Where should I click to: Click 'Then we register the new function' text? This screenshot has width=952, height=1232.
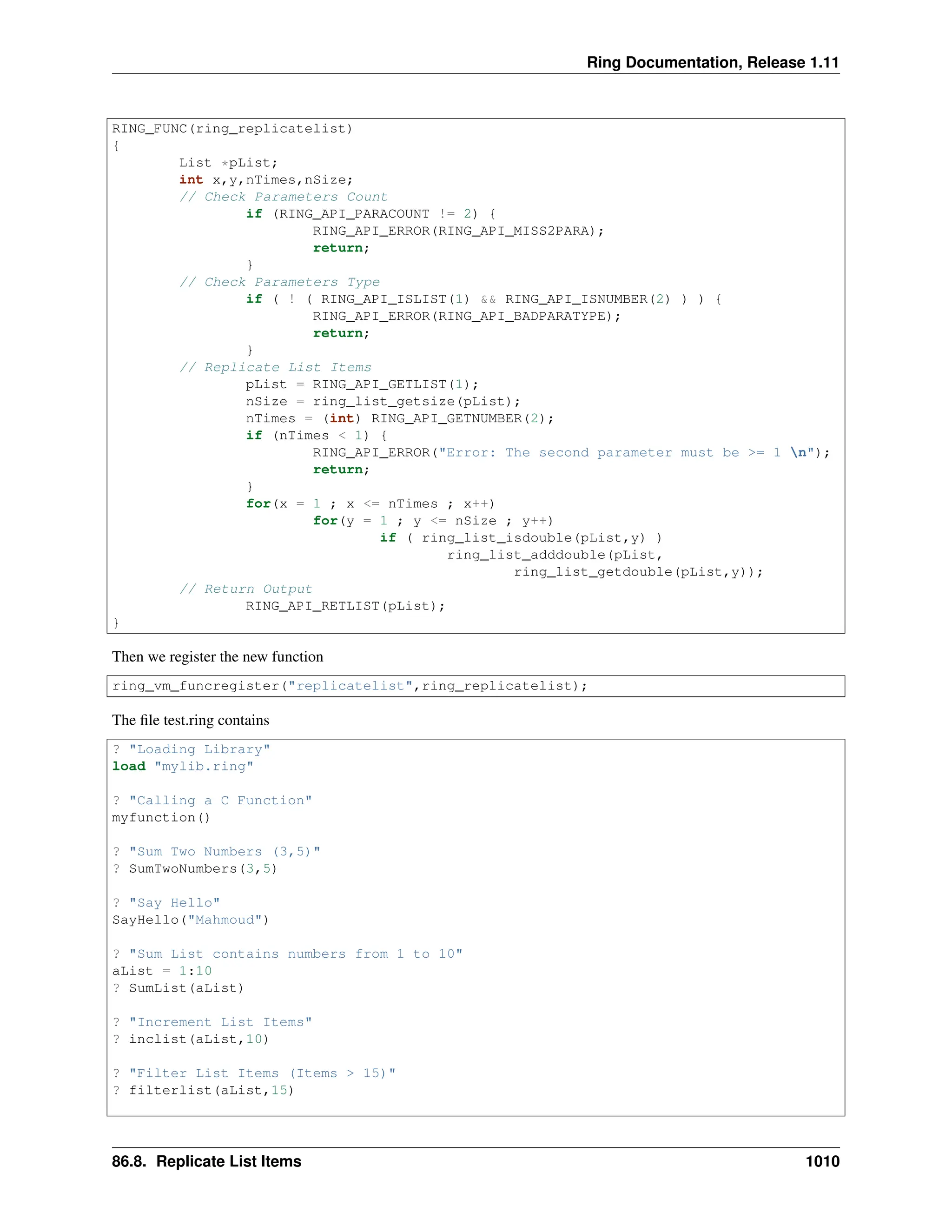coord(218,656)
